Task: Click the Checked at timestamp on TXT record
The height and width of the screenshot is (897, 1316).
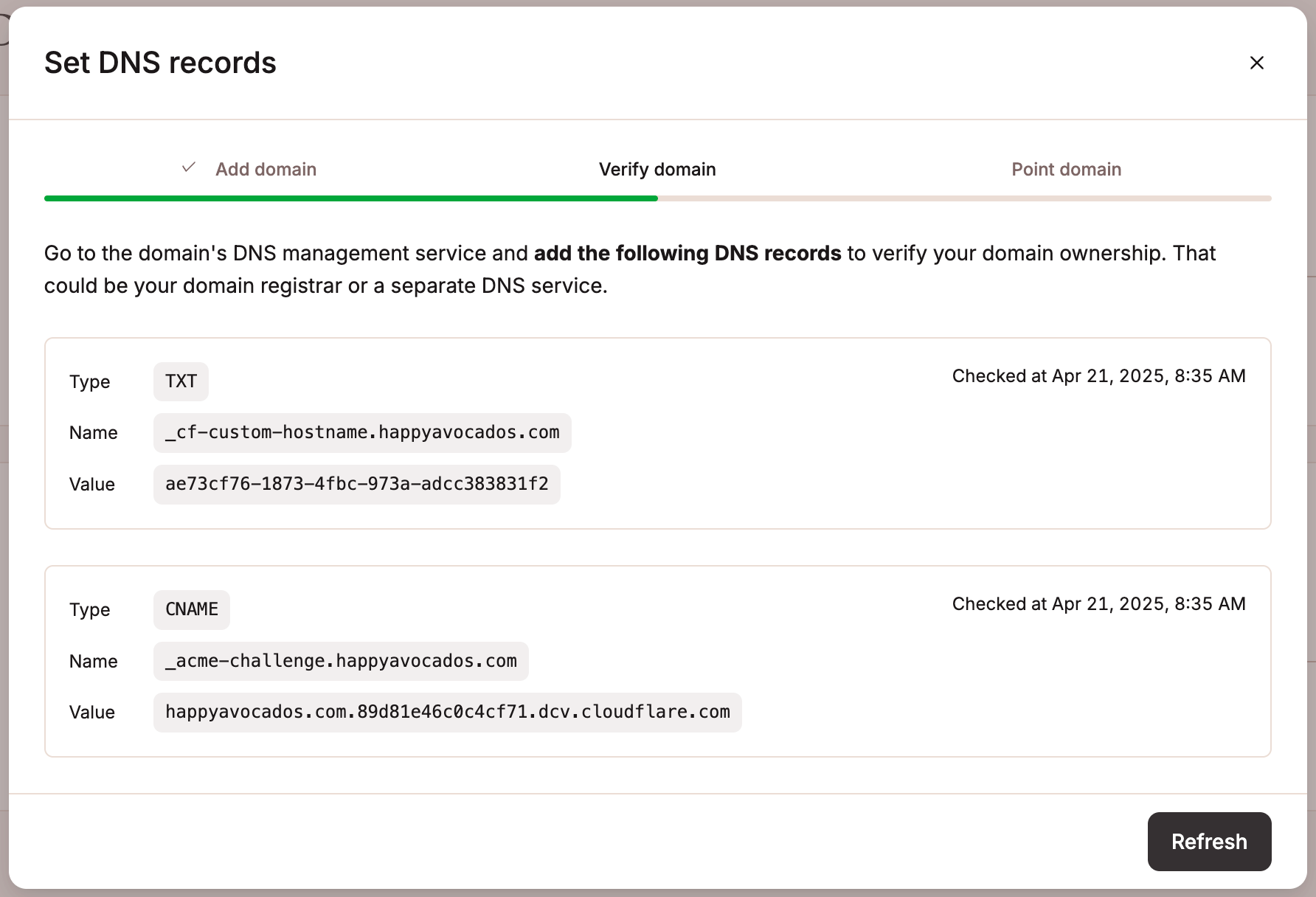Action: point(1098,375)
